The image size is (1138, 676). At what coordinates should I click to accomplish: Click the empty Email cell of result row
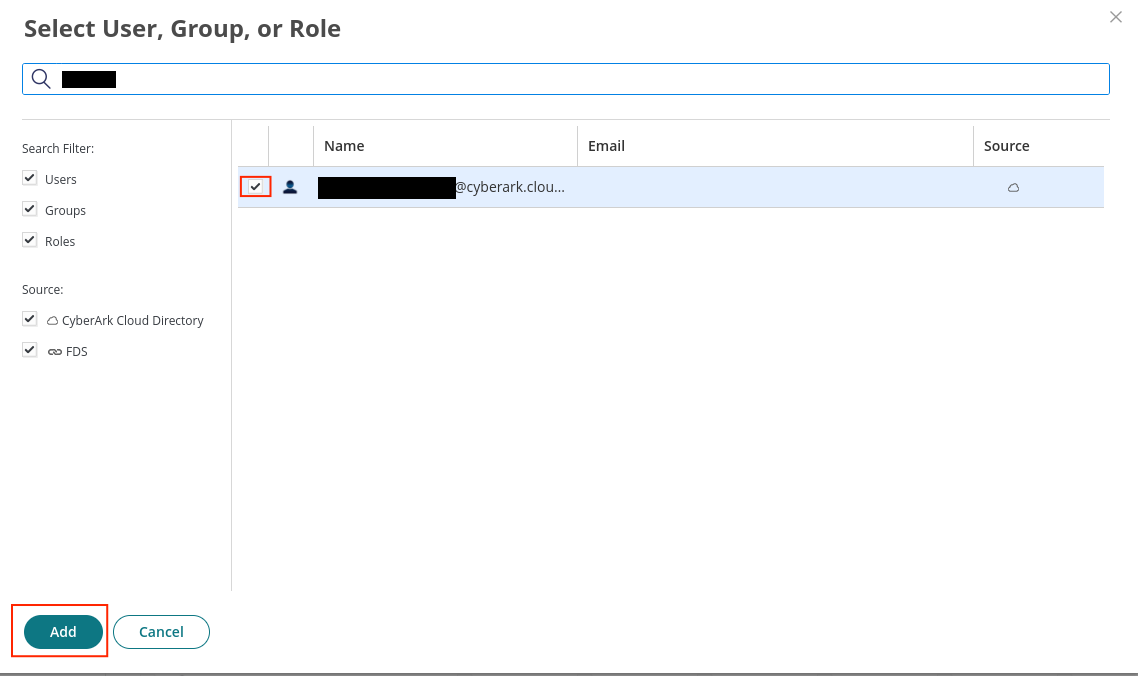[775, 187]
